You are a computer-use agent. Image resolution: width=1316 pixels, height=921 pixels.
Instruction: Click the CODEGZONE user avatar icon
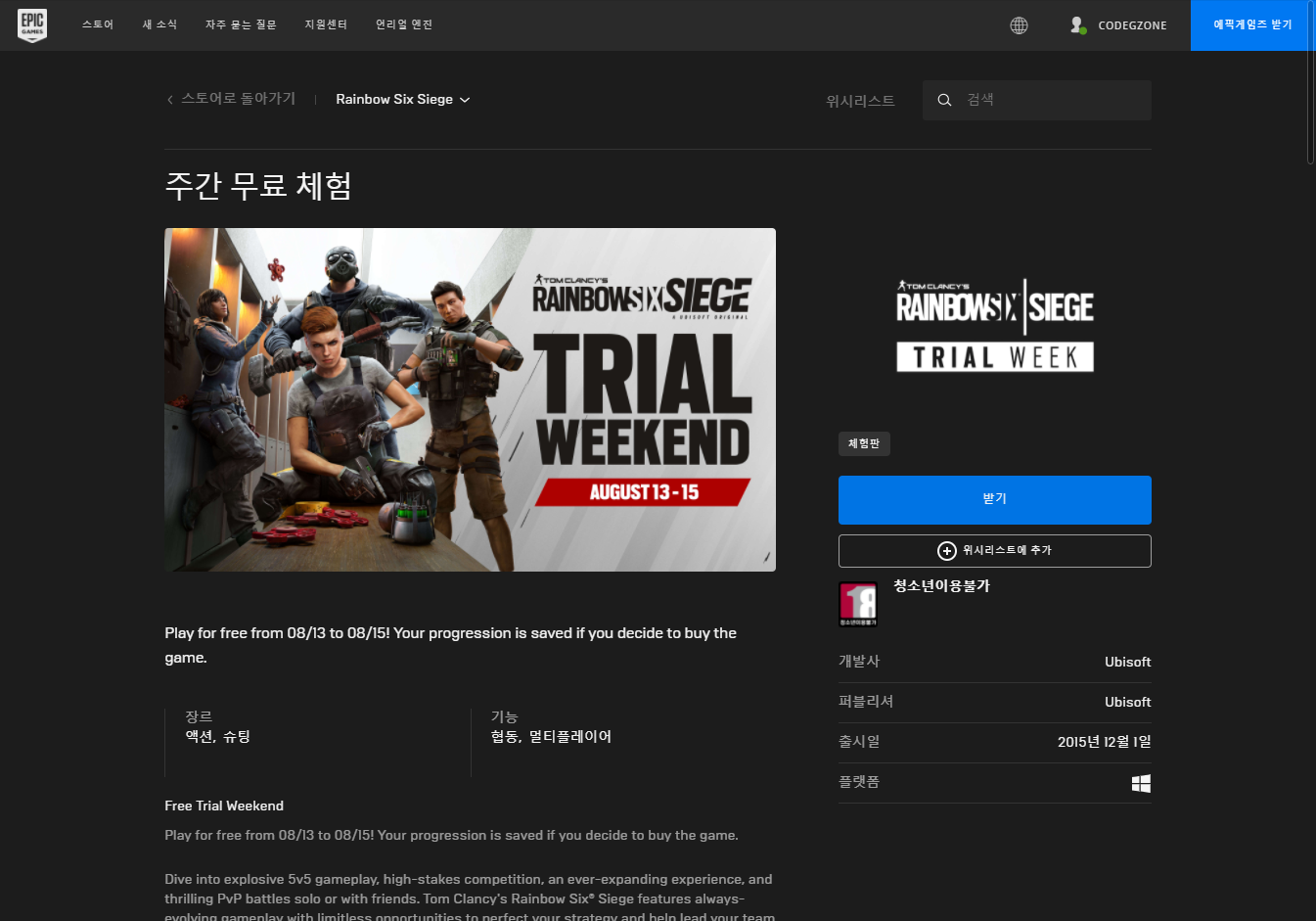coord(1078,25)
